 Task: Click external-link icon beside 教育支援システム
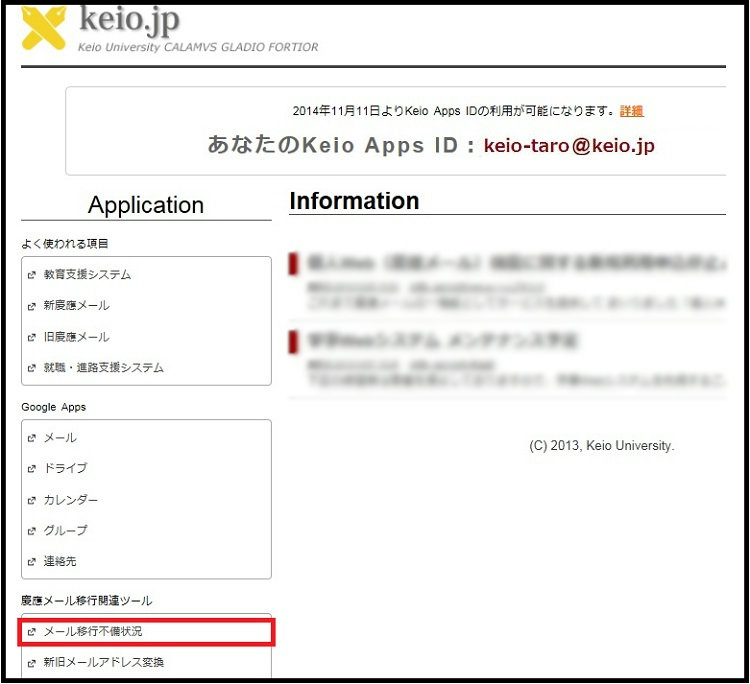[x=32, y=275]
